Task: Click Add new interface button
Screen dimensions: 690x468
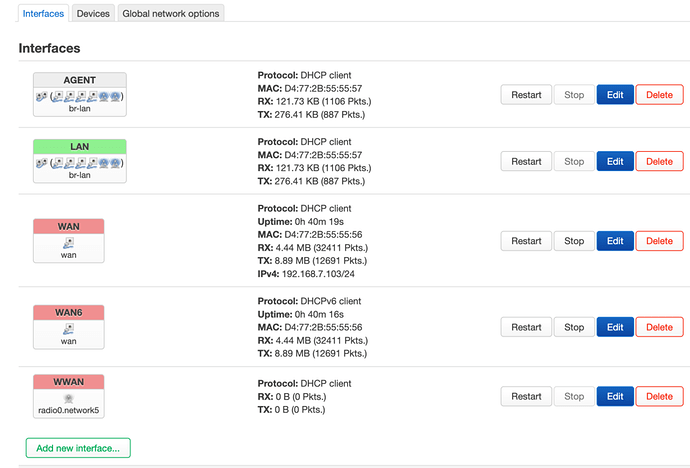Action: pyautogui.click(x=78, y=448)
